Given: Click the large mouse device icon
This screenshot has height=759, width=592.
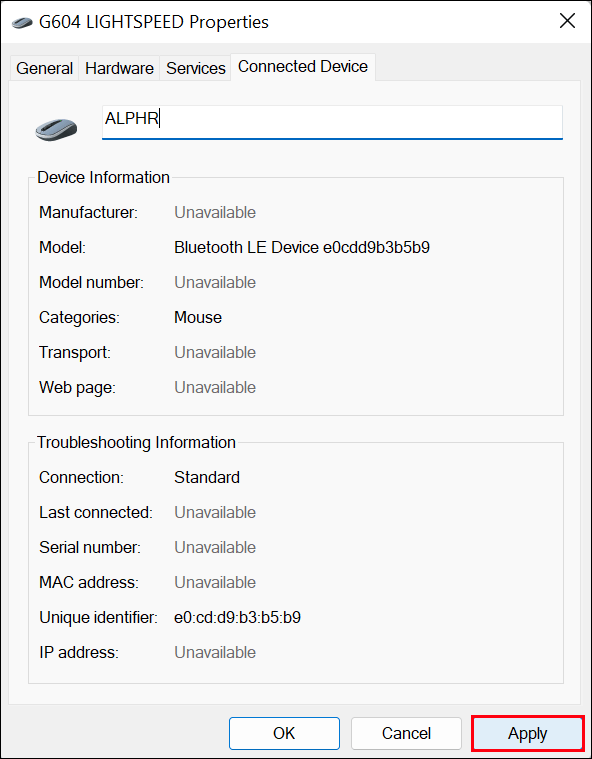Looking at the screenshot, I should (x=56, y=129).
